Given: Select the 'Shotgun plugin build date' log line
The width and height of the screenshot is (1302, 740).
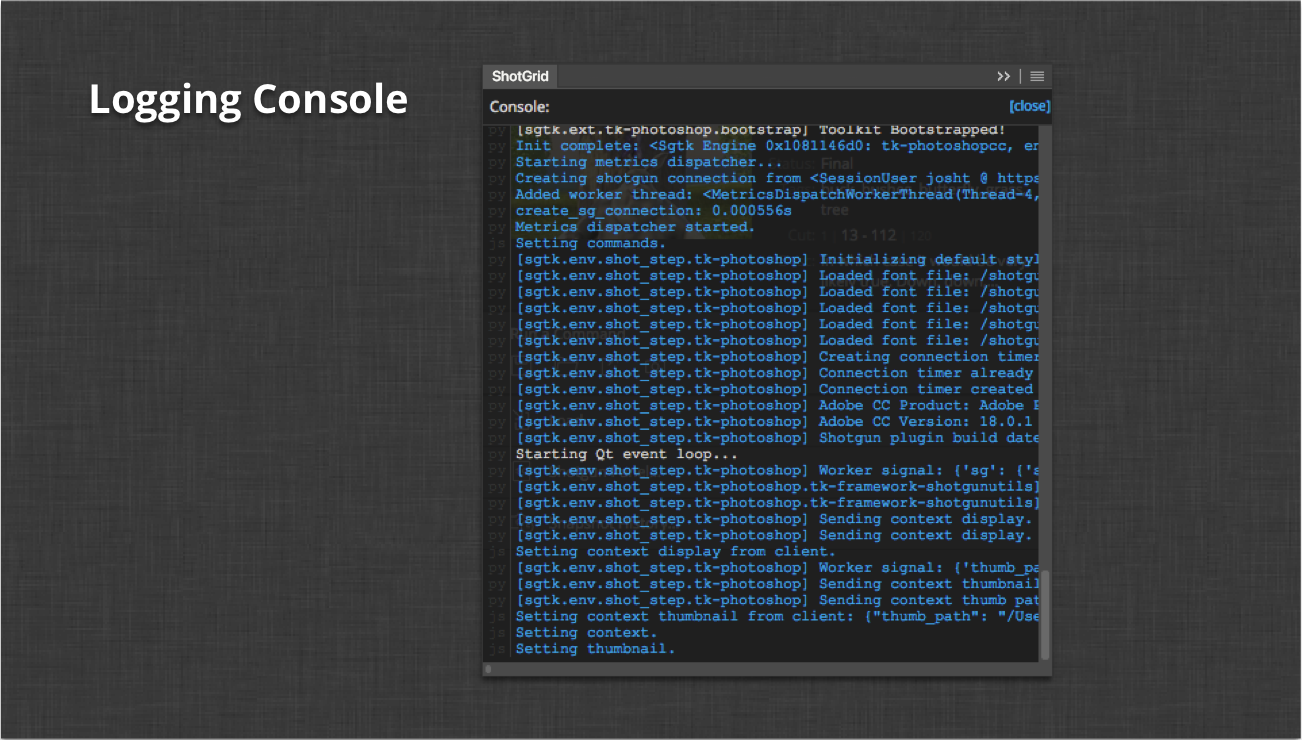Looking at the screenshot, I should [x=777, y=438].
